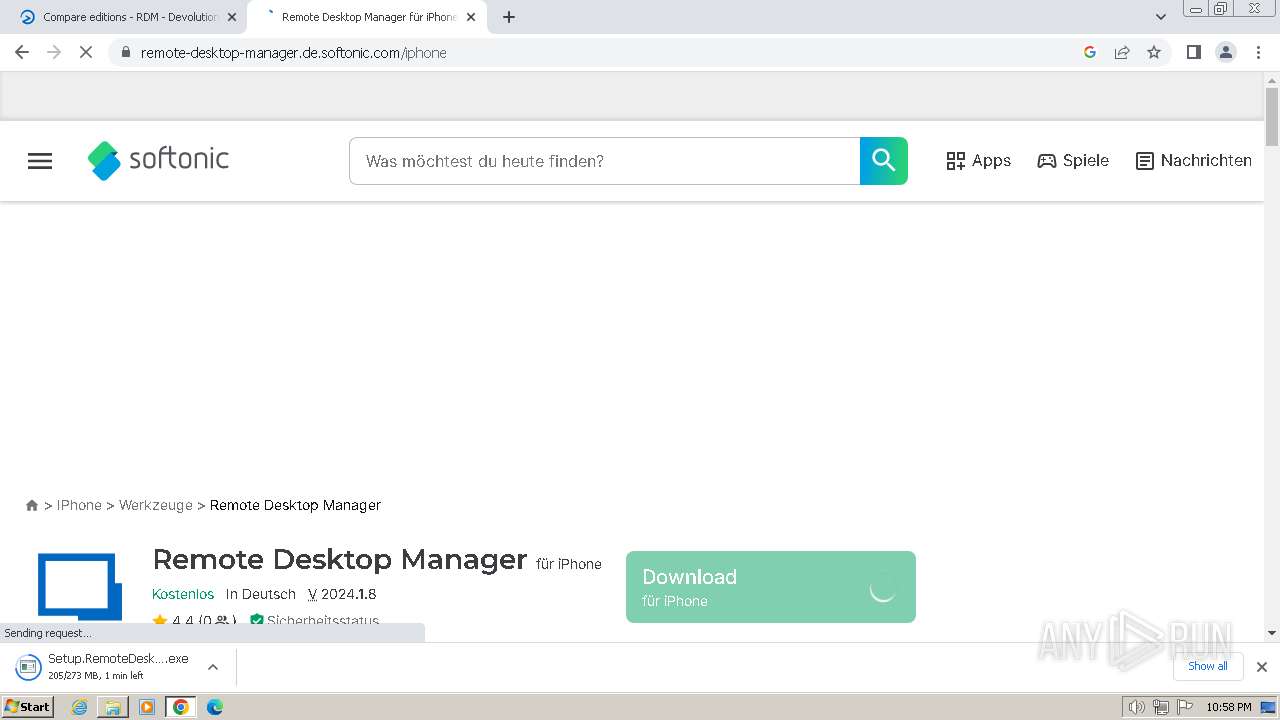Go to Werkzeuge breadcrumb link
The image size is (1280, 720).
coord(156,505)
